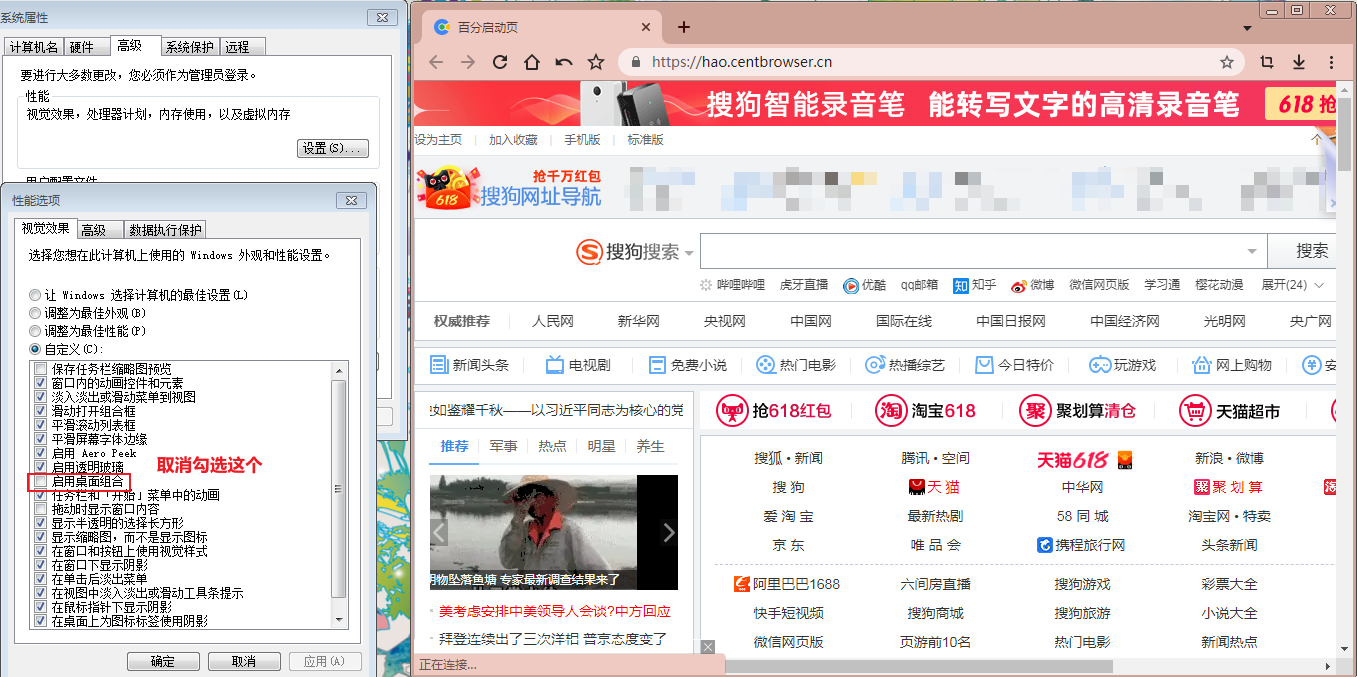Screen dimensions: 1357x677
Task: Click the home icon in browser toolbar
Action: pos(532,62)
